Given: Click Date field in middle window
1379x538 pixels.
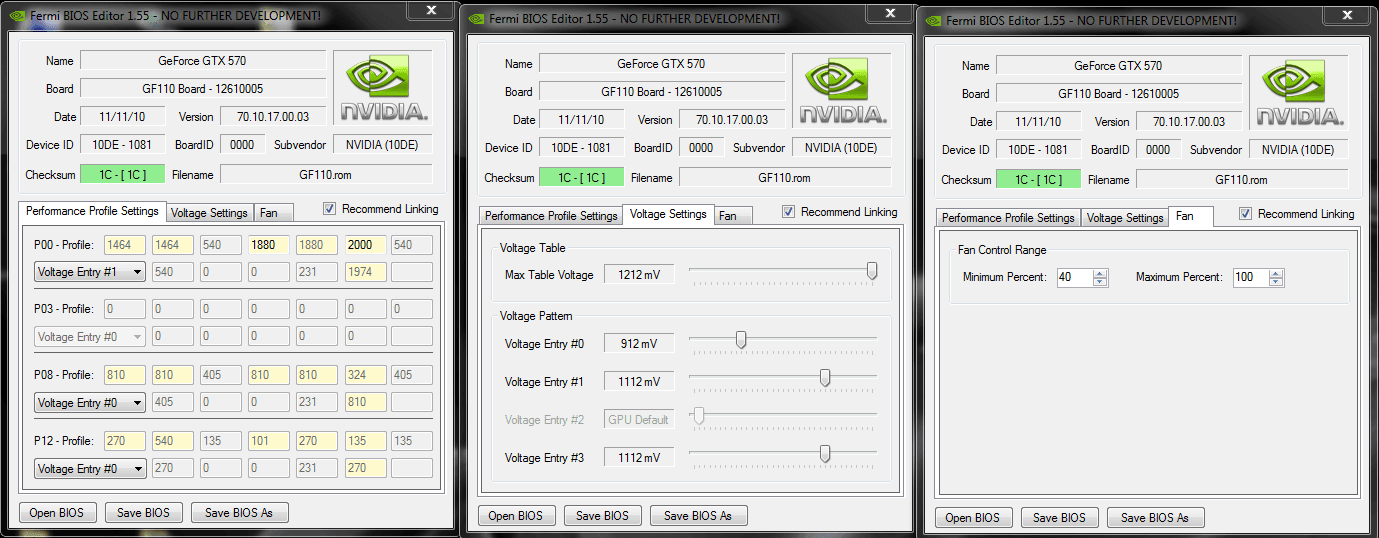Looking at the screenshot, I should pos(582,119).
